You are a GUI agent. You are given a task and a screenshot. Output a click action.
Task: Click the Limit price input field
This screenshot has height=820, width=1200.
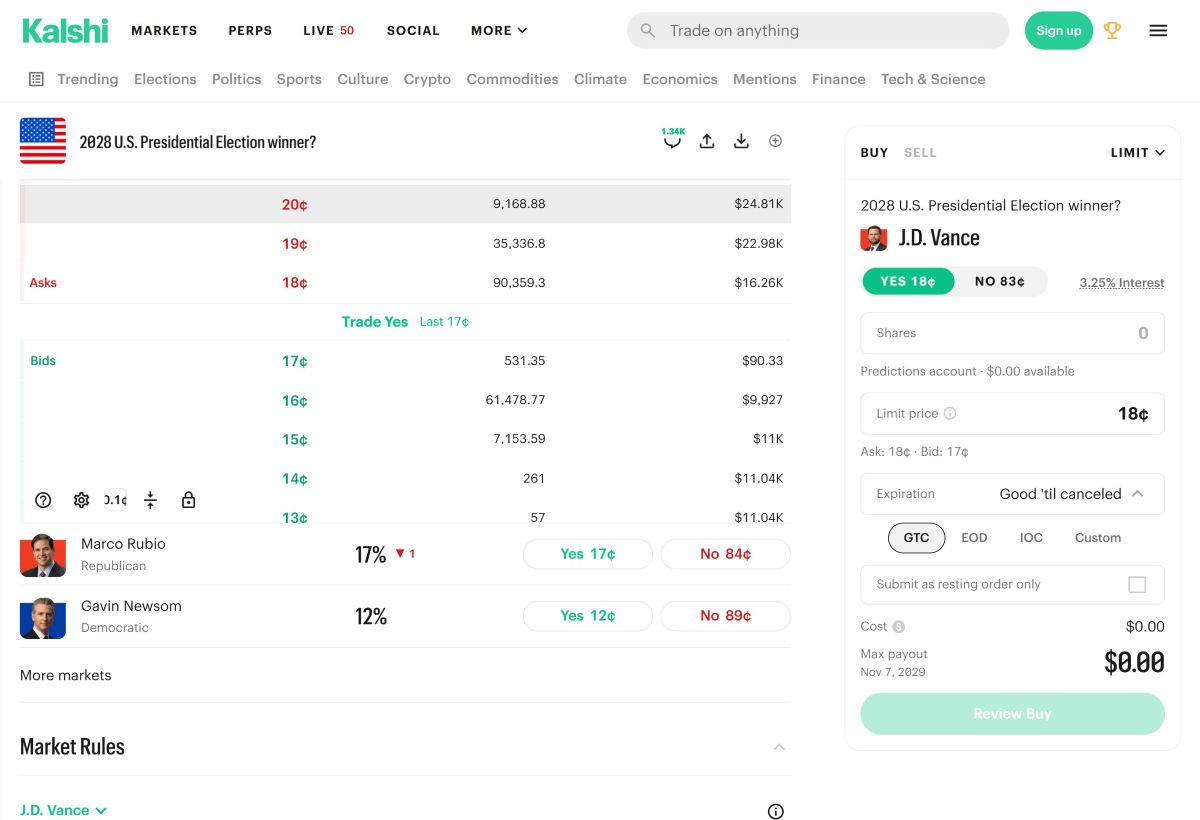tap(1013, 413)
